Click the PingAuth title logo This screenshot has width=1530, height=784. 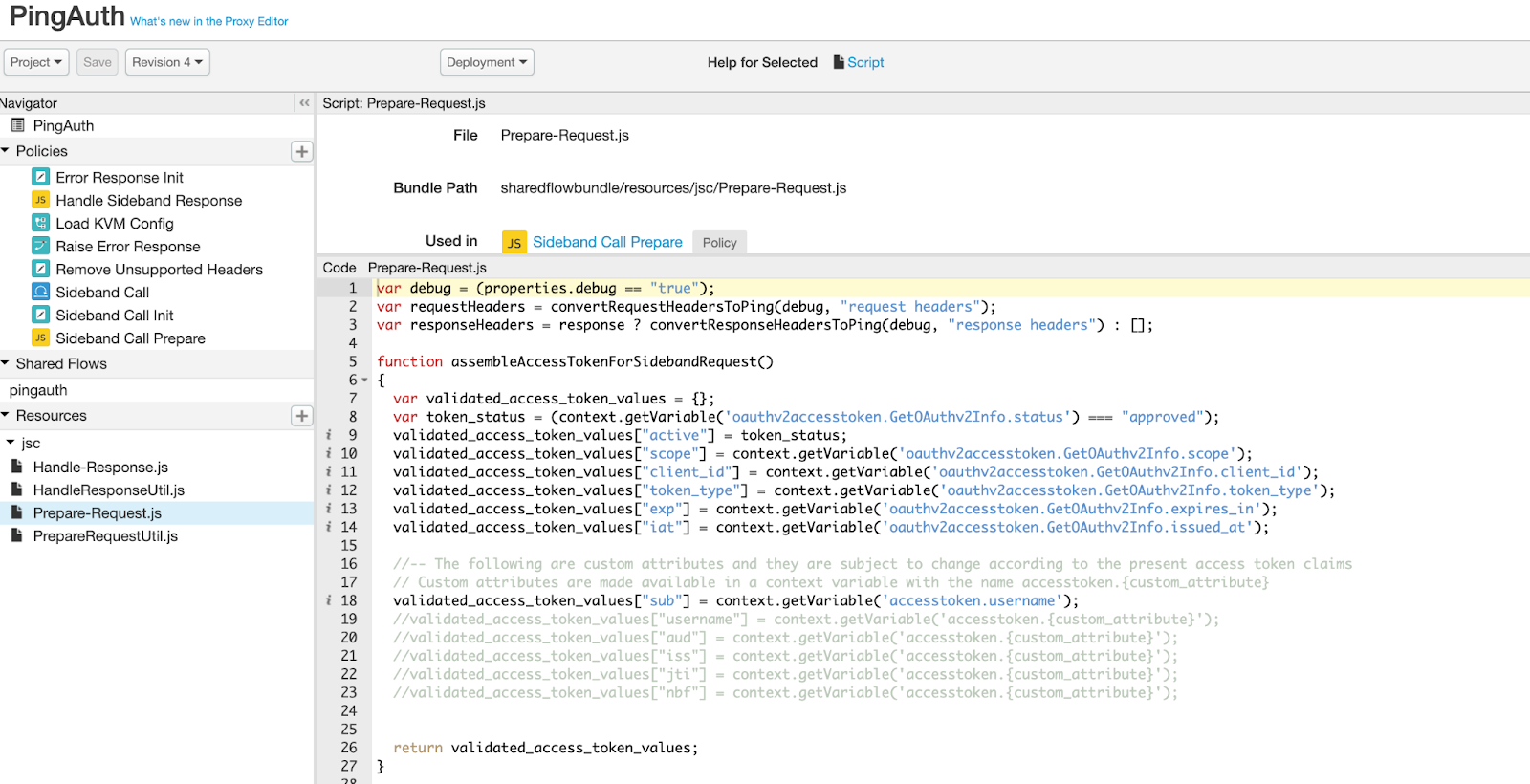point(67,16)
